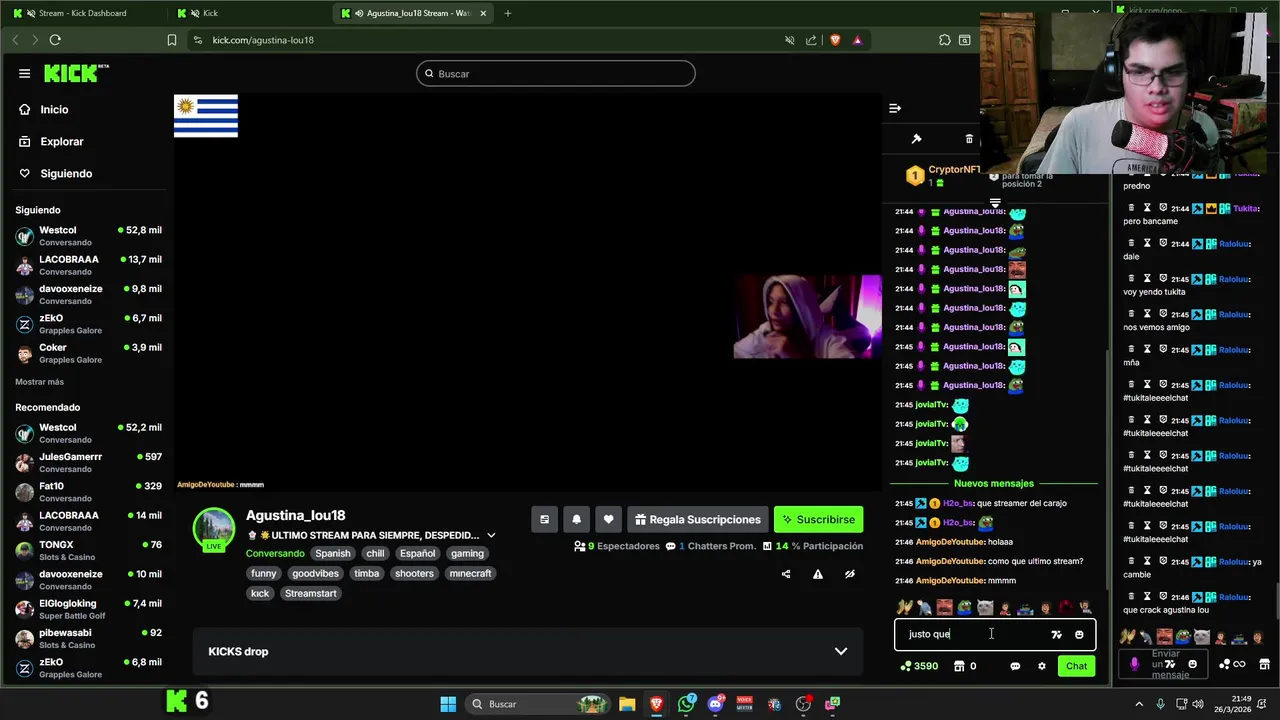Share the stream using the share icon
Image resolution: width=1280 pixels, height=720 pixels.
786,574
